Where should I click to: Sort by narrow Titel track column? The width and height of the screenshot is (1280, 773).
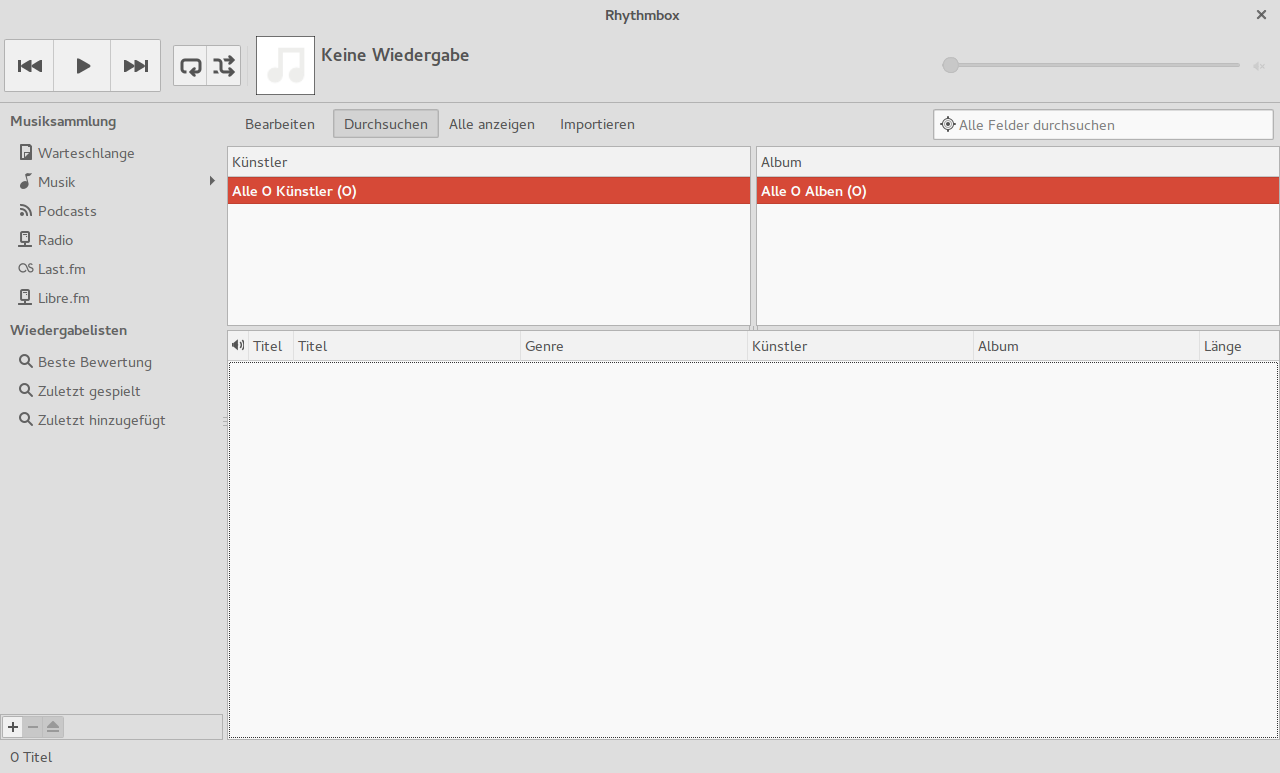271,346
